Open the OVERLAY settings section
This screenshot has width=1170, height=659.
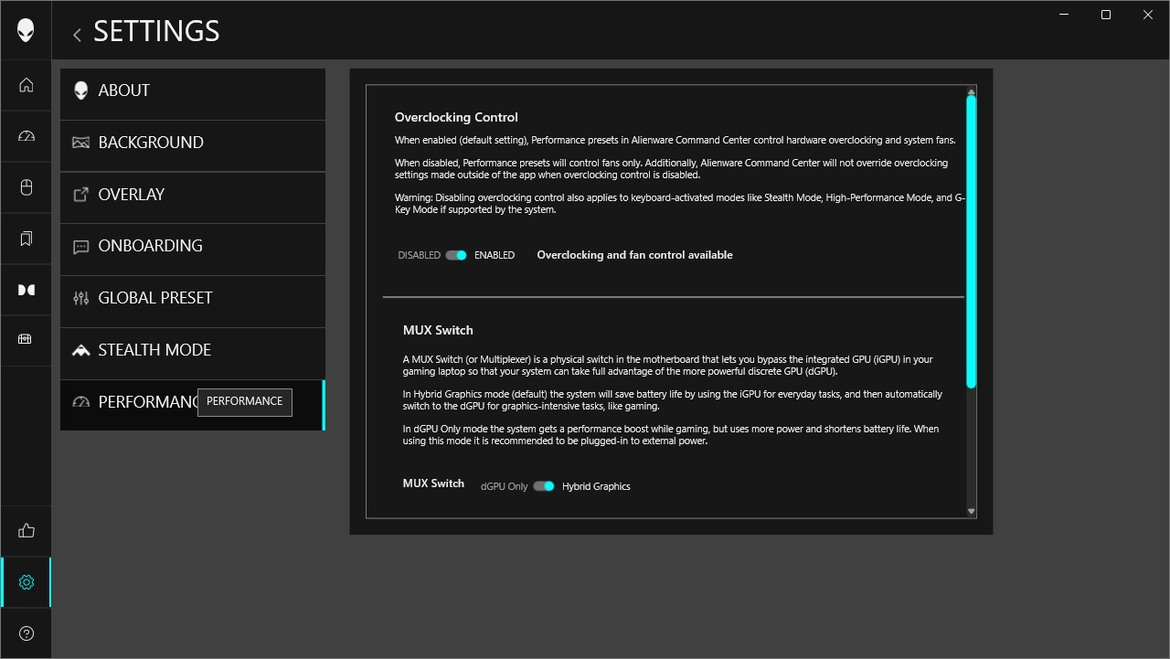[192, 195]
